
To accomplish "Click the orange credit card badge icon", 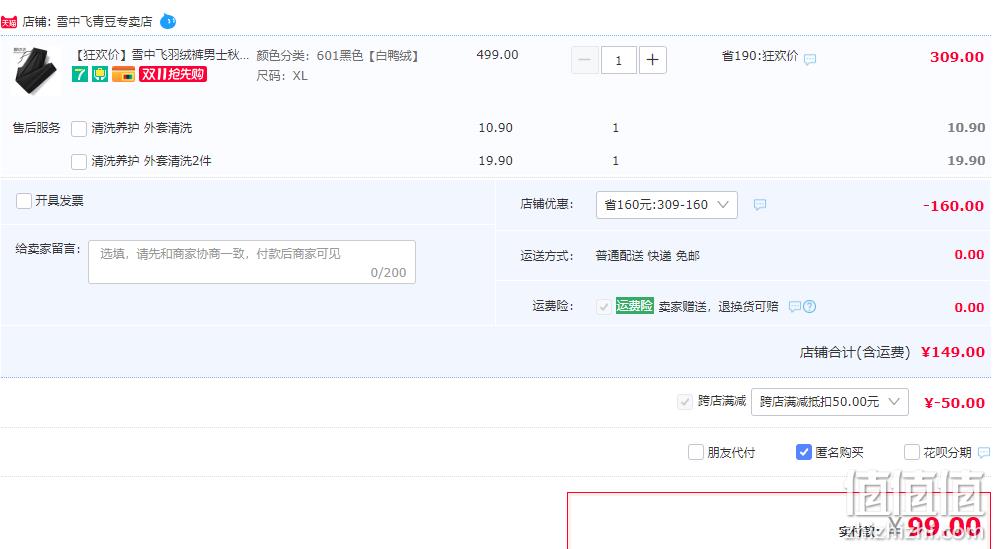I will click(123, 74).
